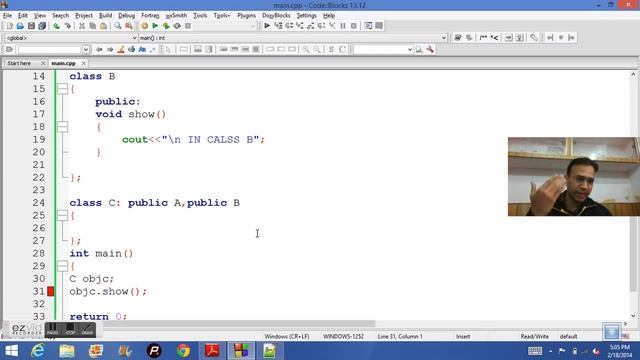This screenshot has width=640, height=360.
Task: Open the Debug menu
Action: [x=126, y=16]
